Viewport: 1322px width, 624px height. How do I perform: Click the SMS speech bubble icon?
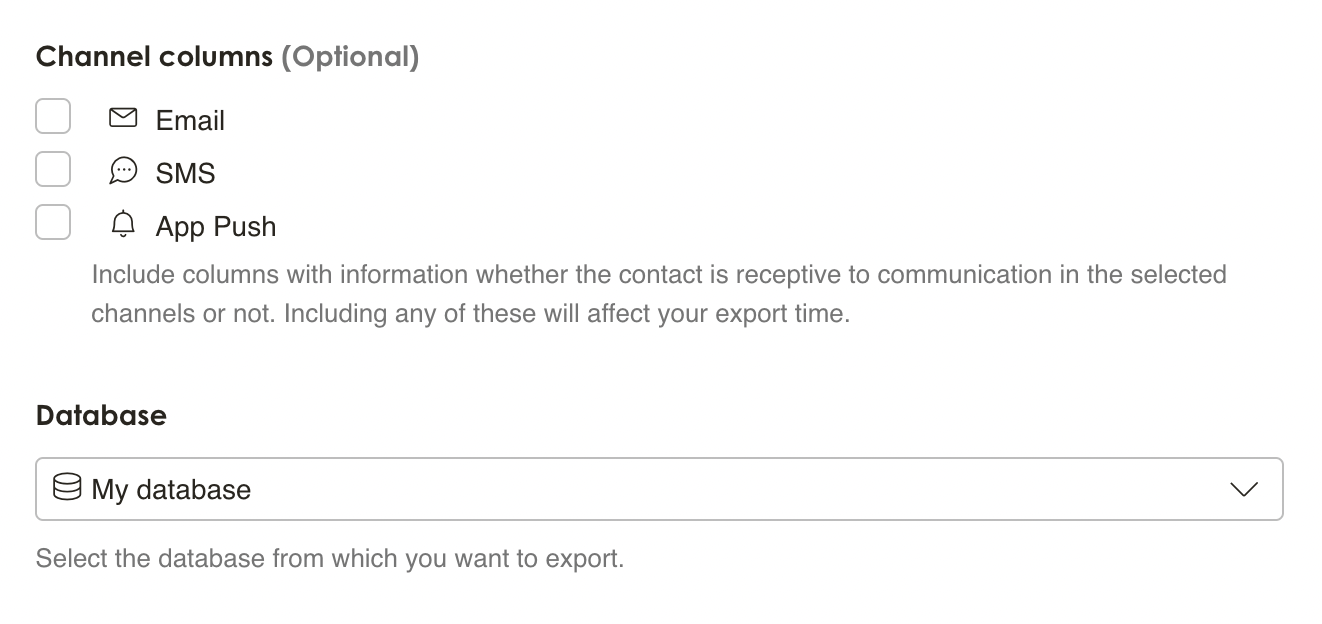coord(123,172)
